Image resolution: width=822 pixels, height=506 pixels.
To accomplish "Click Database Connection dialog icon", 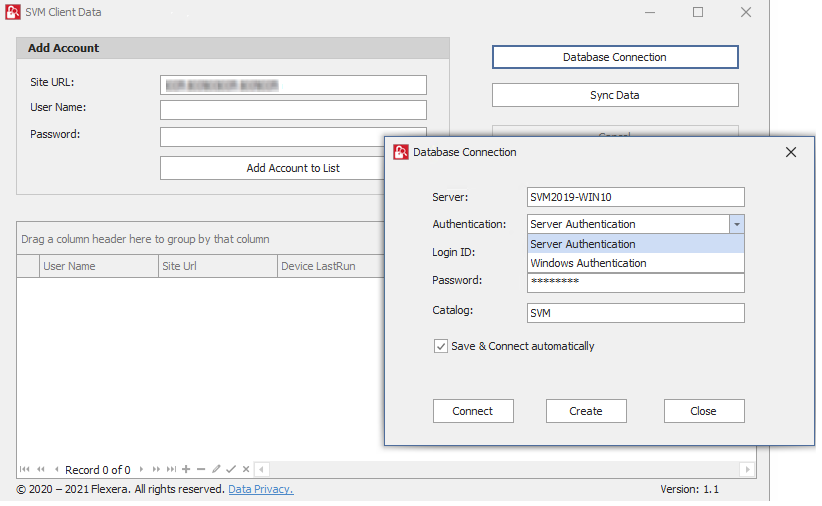I will tap(401, 152).
